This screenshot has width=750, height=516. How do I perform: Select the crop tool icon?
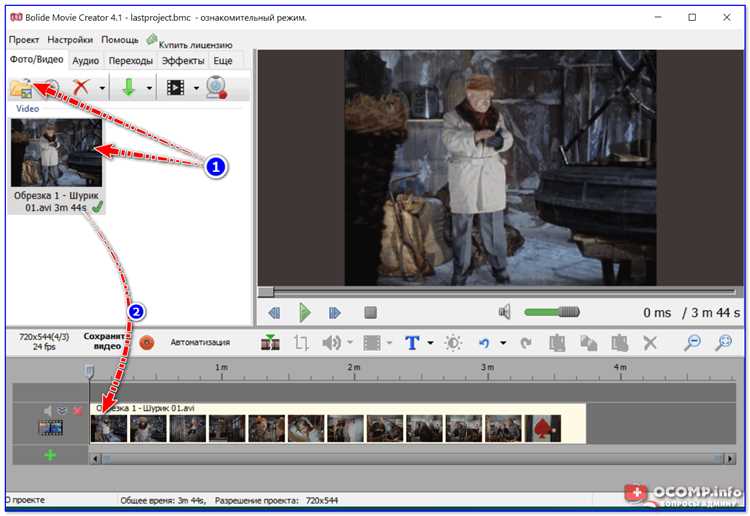coord(301,342)
